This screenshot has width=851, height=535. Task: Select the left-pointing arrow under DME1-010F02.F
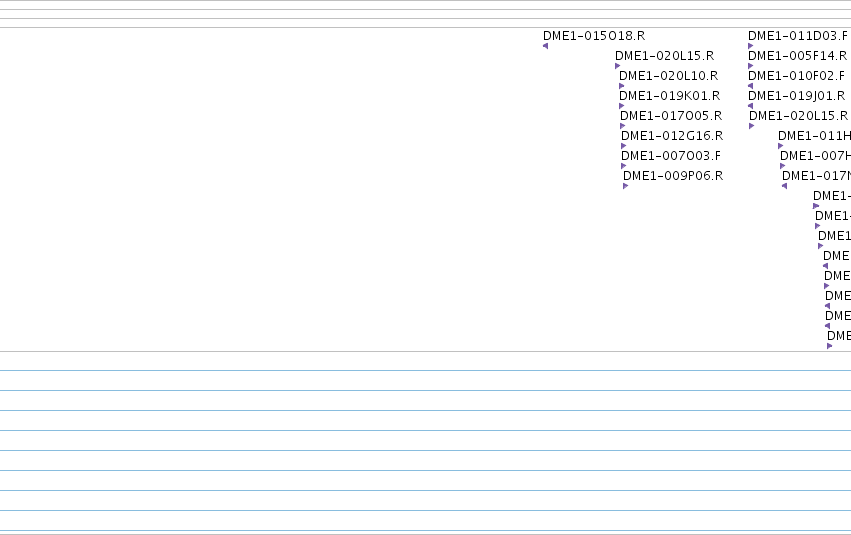[751, 86]
